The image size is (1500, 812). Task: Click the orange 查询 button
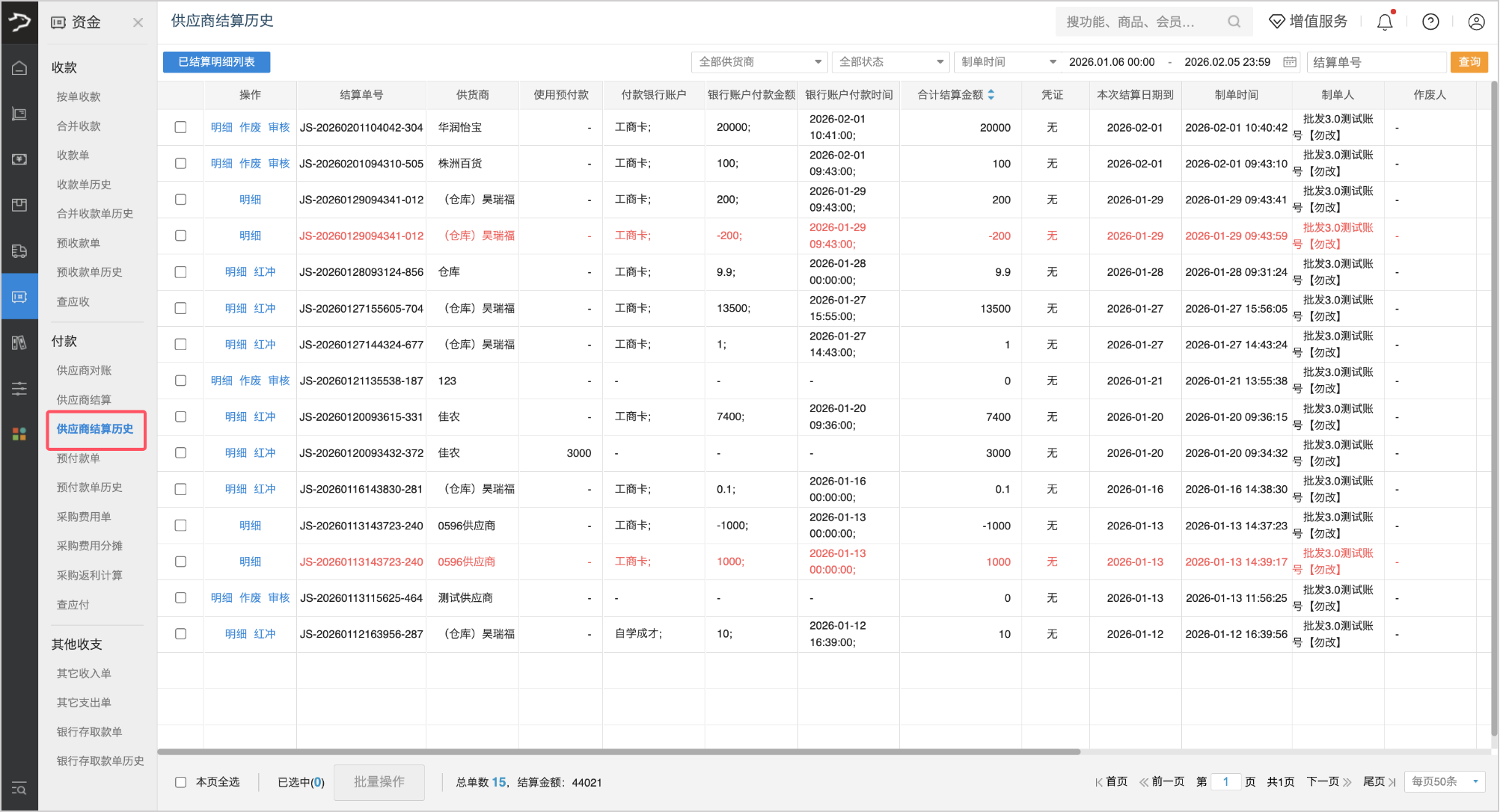(1469, 62)
